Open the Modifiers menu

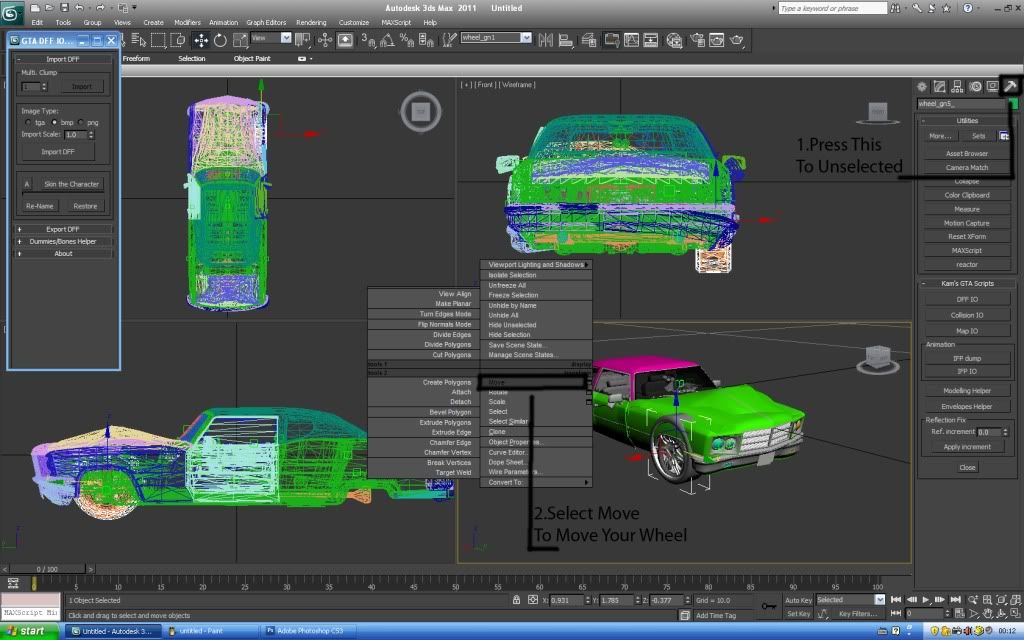point(187,22)
